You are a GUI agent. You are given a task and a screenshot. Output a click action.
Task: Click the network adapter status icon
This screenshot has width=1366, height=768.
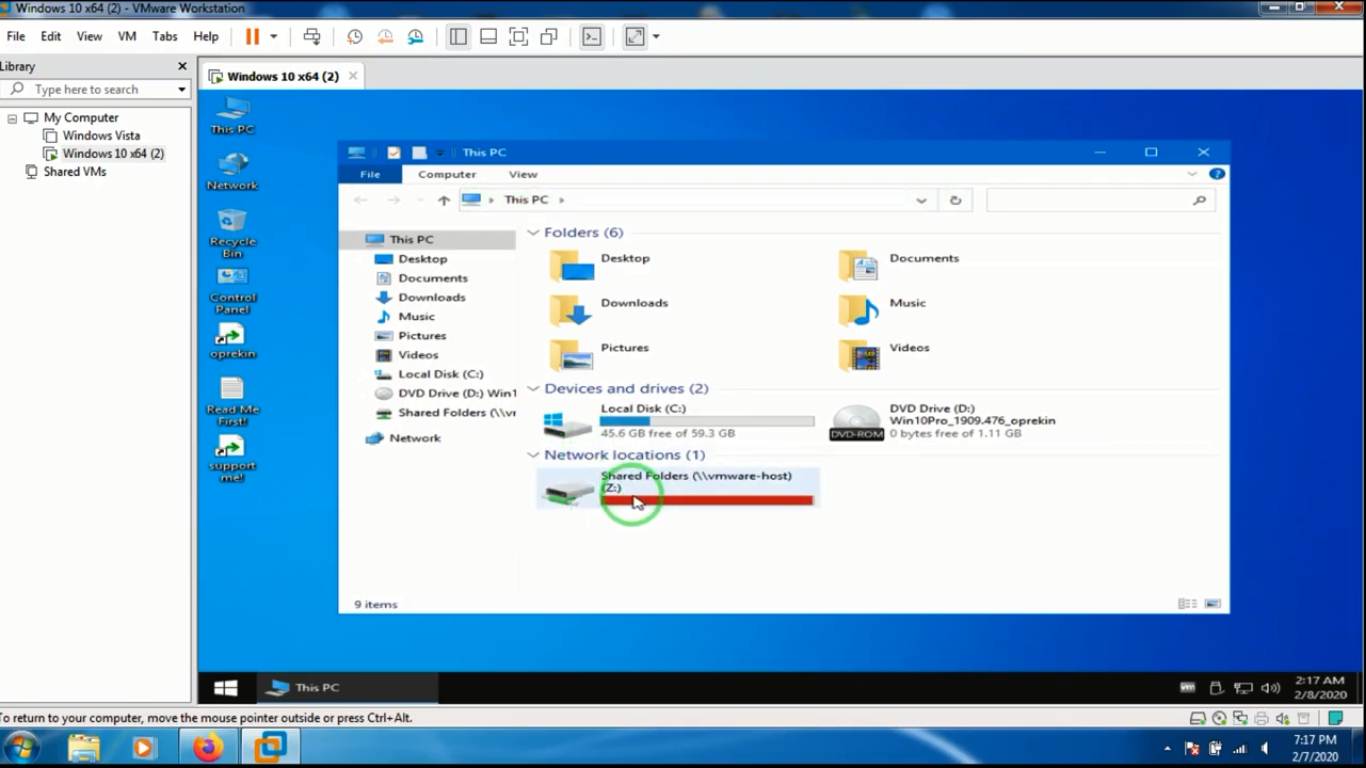[1240, 718]
